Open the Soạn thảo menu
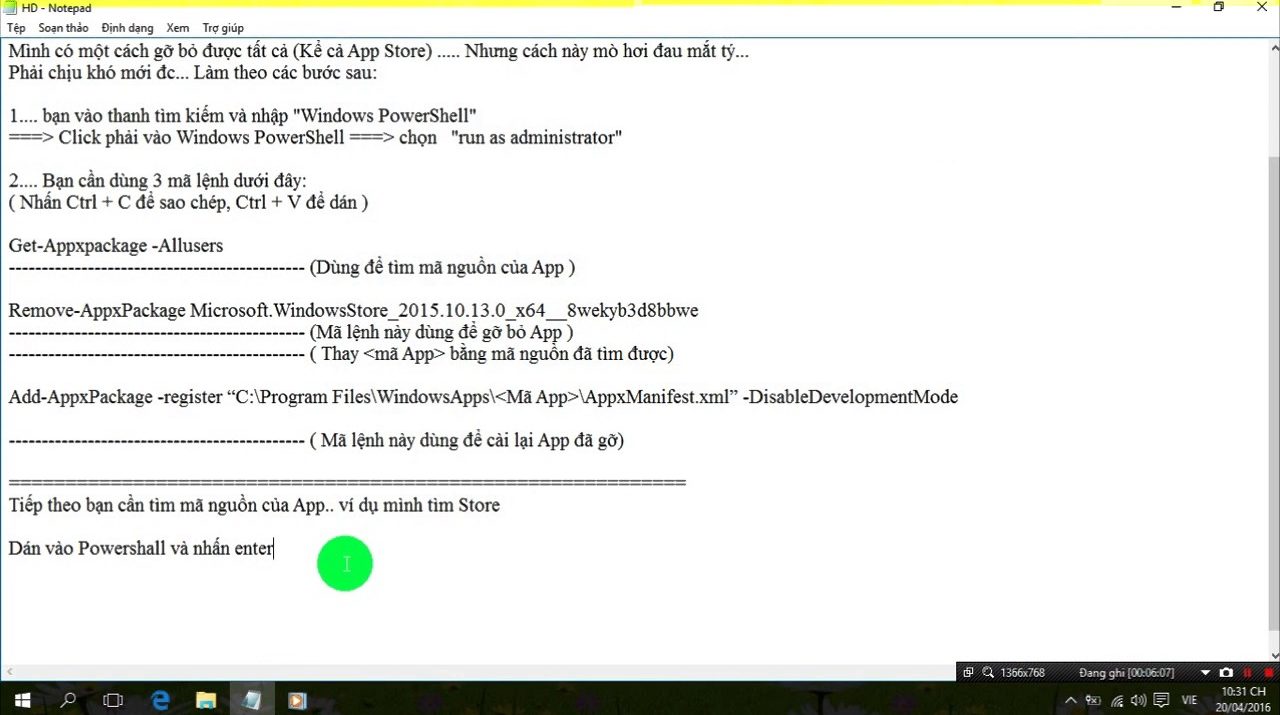Viewport: 1280px width, 715px height. [63, 28]
